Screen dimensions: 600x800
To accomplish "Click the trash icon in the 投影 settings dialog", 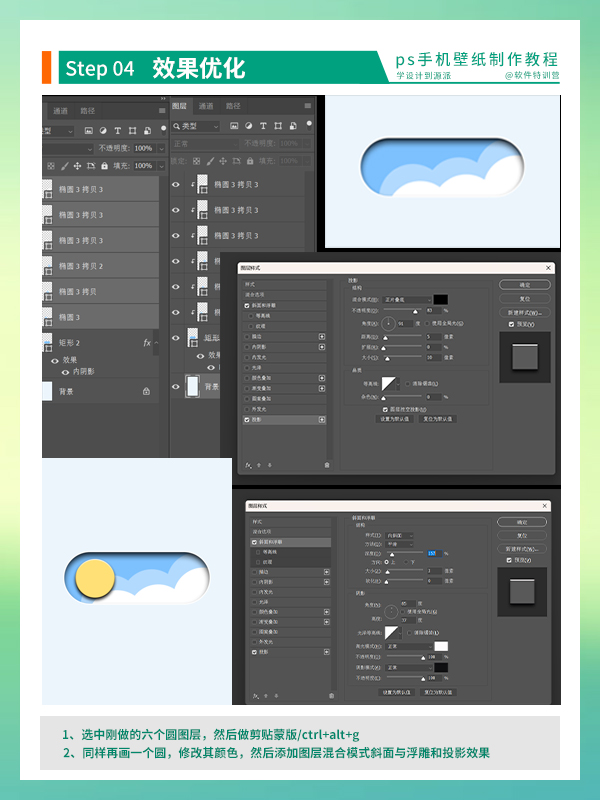I will (x=326, y=465).
